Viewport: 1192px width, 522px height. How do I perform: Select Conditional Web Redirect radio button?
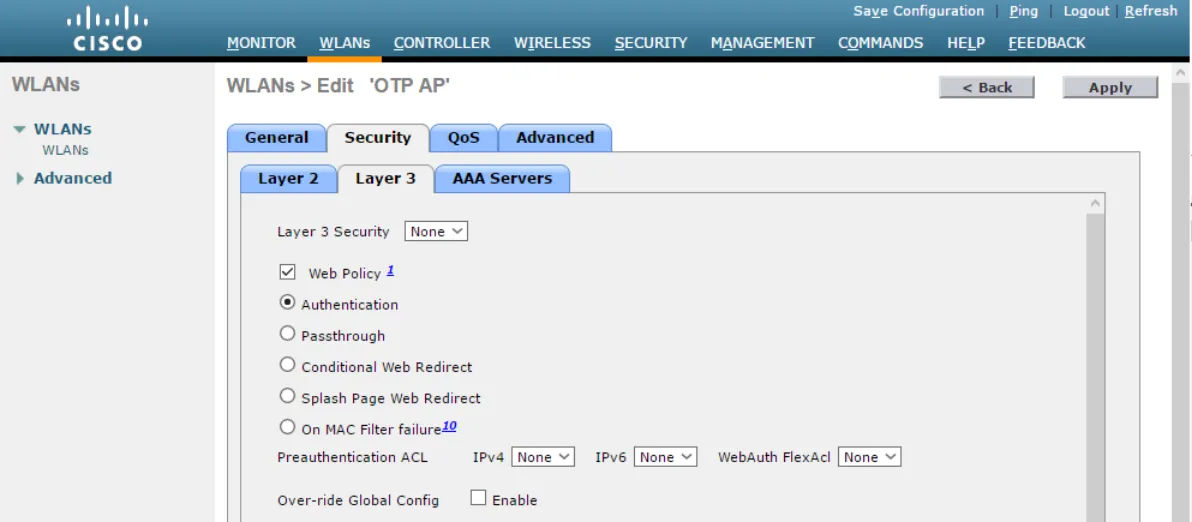coord(287,365)
